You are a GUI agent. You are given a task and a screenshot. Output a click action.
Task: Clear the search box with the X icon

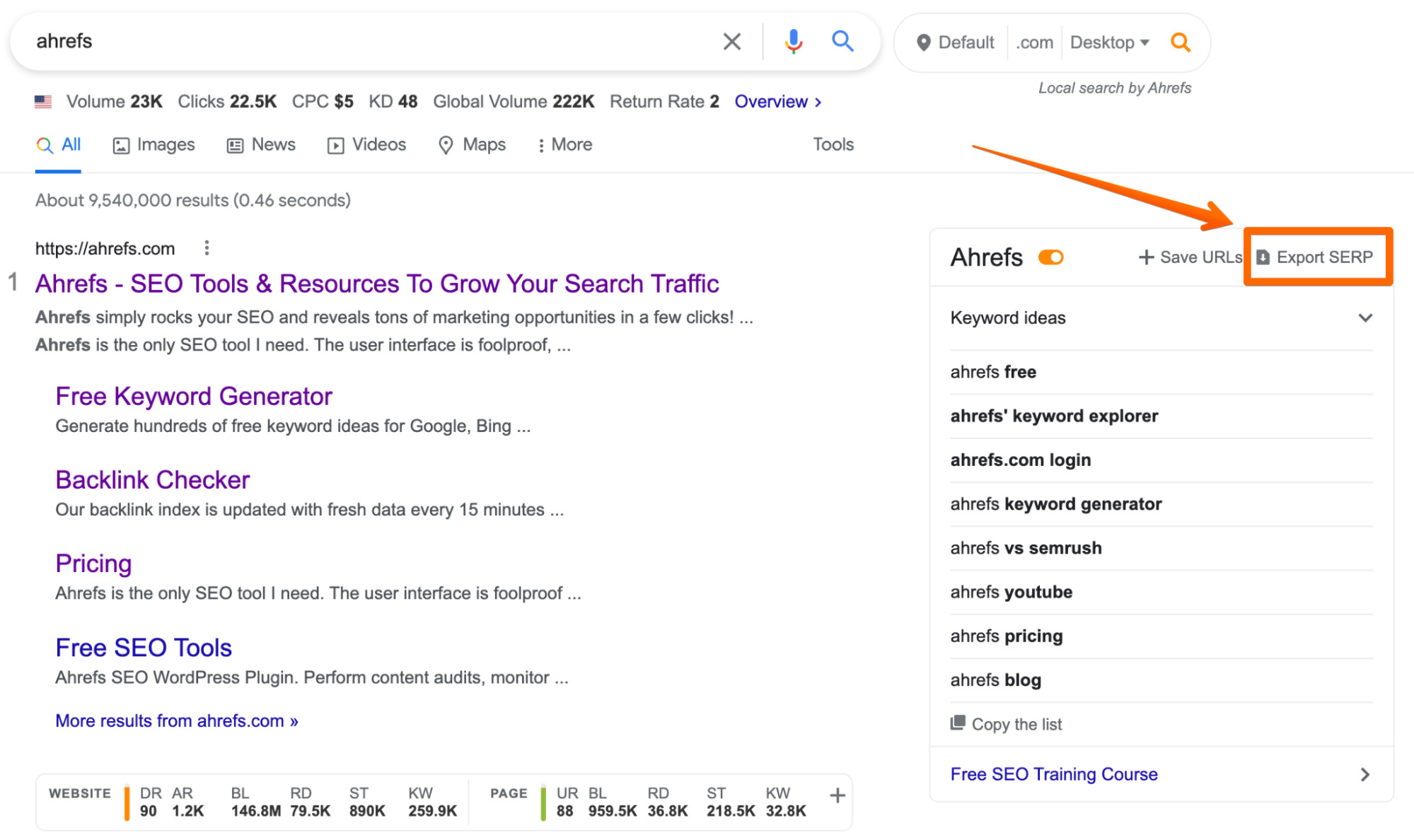(x=731, y=42)
